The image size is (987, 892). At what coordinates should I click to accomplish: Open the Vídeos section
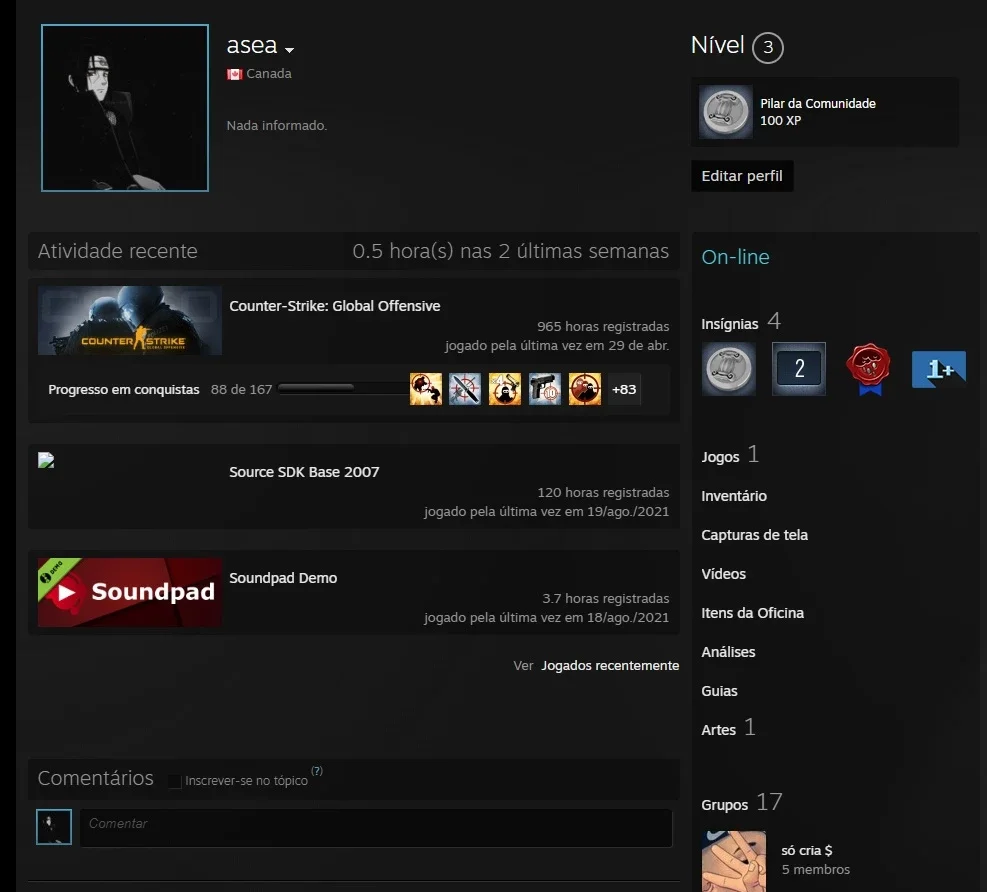tap(723, 574)
